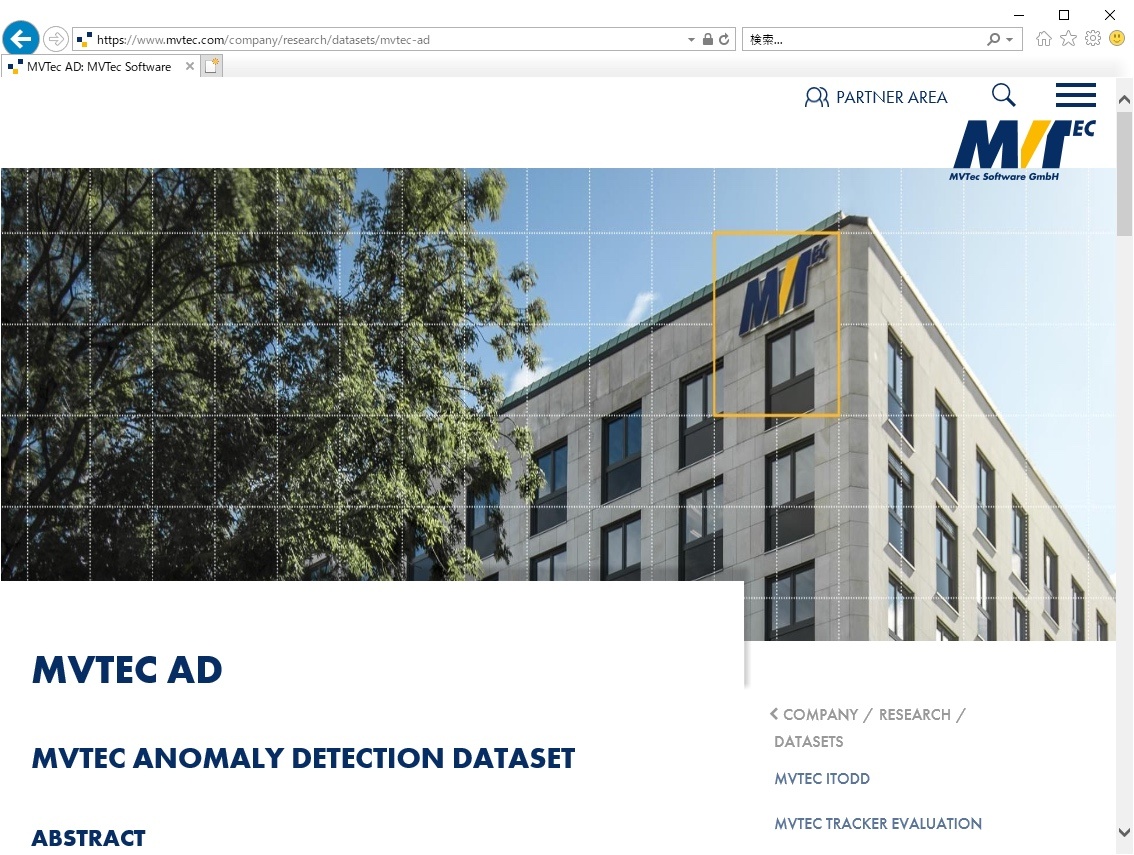Click the site favicon in address bar
Image resolution: width=1134 pixels, height=855 pixels.
(x=85, y=40)
